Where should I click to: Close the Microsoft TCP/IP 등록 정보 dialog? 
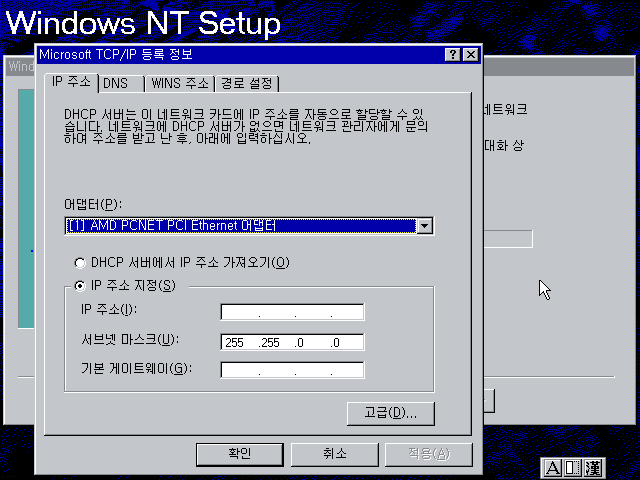[471, 55]
